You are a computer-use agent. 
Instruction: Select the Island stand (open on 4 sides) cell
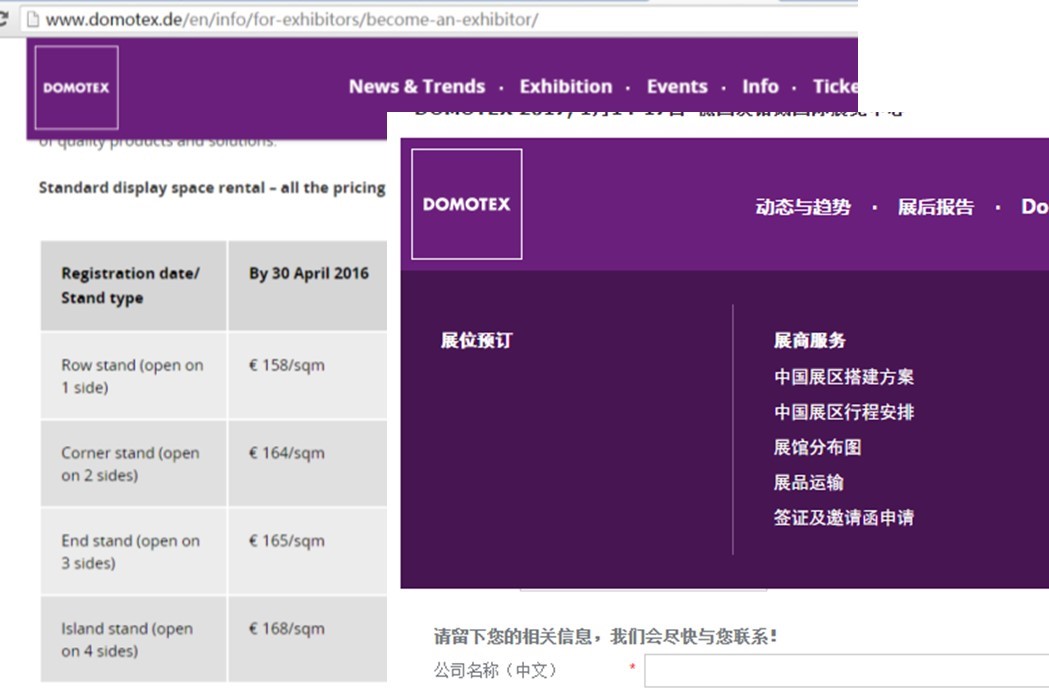pyautogui.click(x=134, y=639)
